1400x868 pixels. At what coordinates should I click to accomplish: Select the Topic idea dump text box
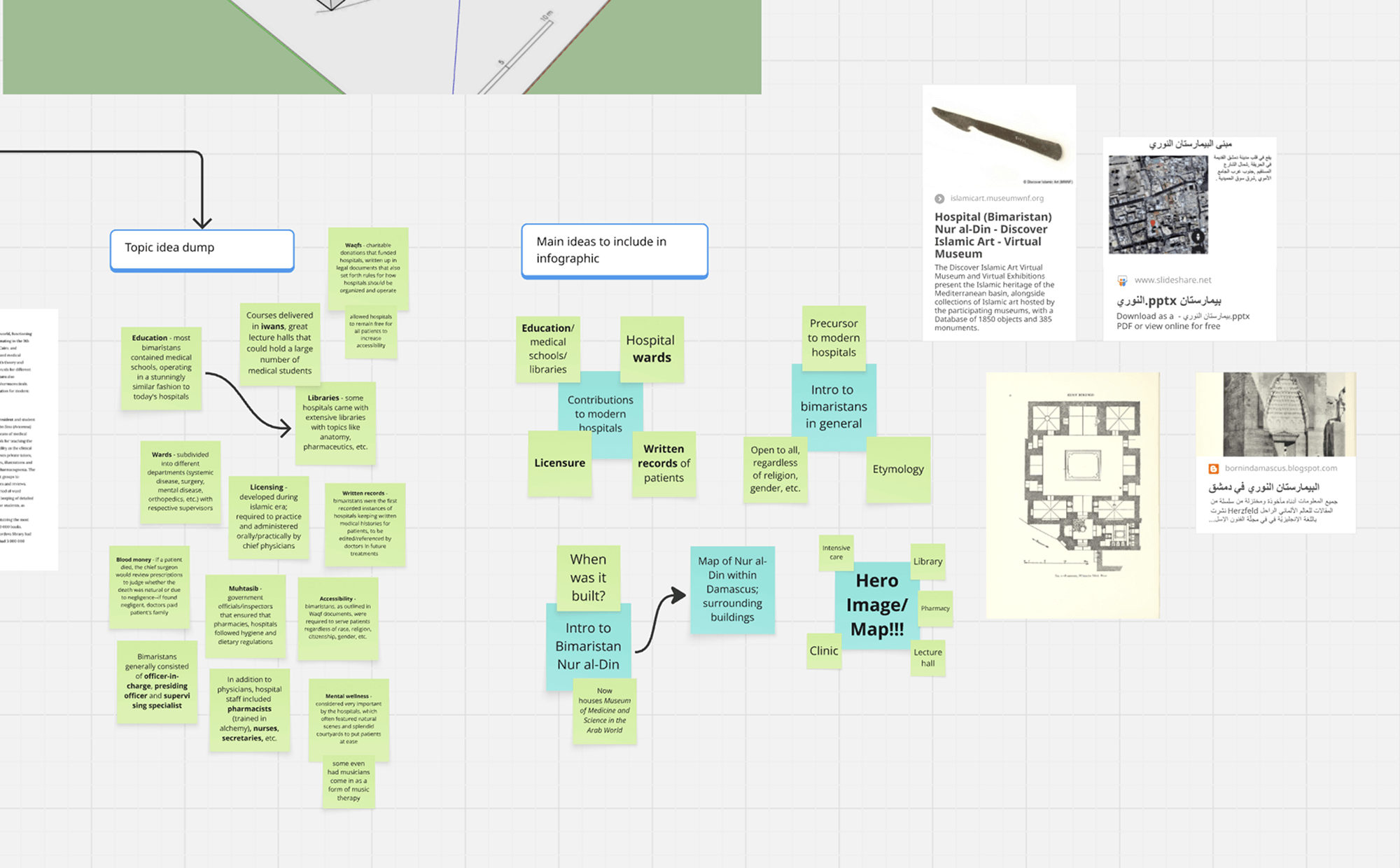[x=202, y=248]
